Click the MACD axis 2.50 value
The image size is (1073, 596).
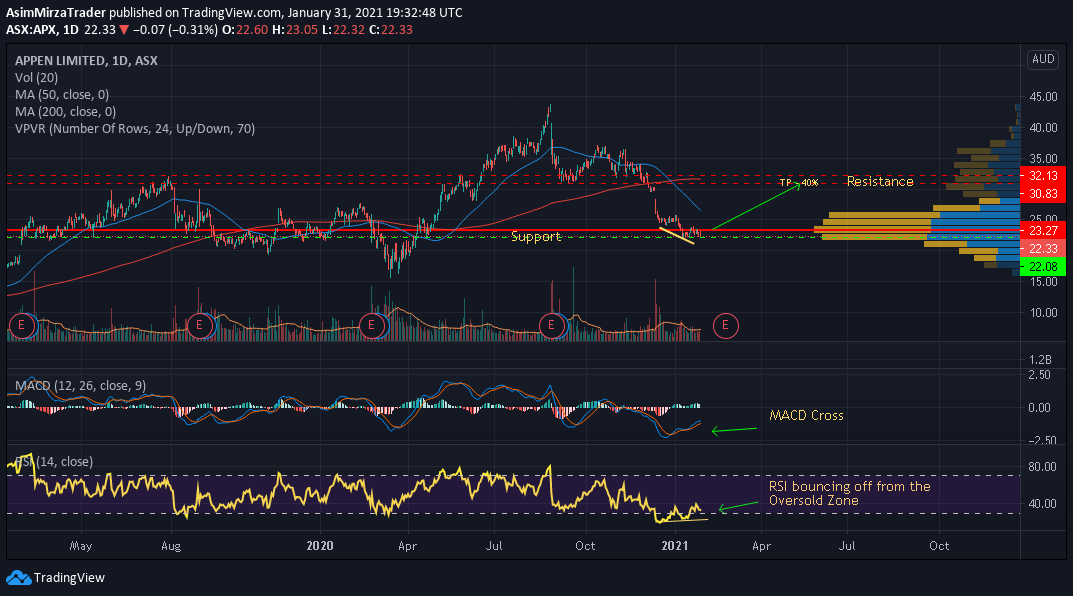(1039, 375)
